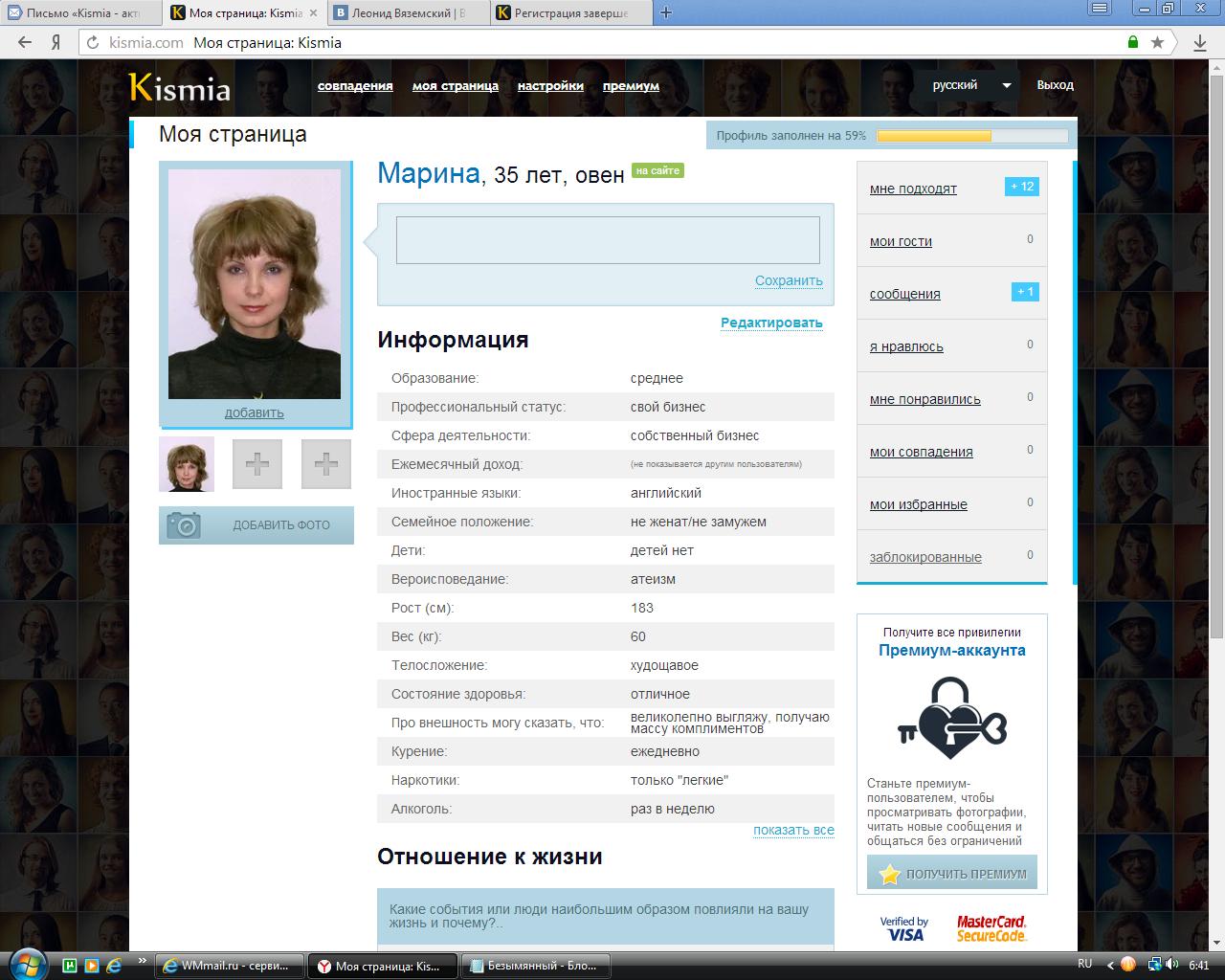The image size is (1225, 980).
Task: Open мои избранные in sidebar
Action: tap(918, 505)
